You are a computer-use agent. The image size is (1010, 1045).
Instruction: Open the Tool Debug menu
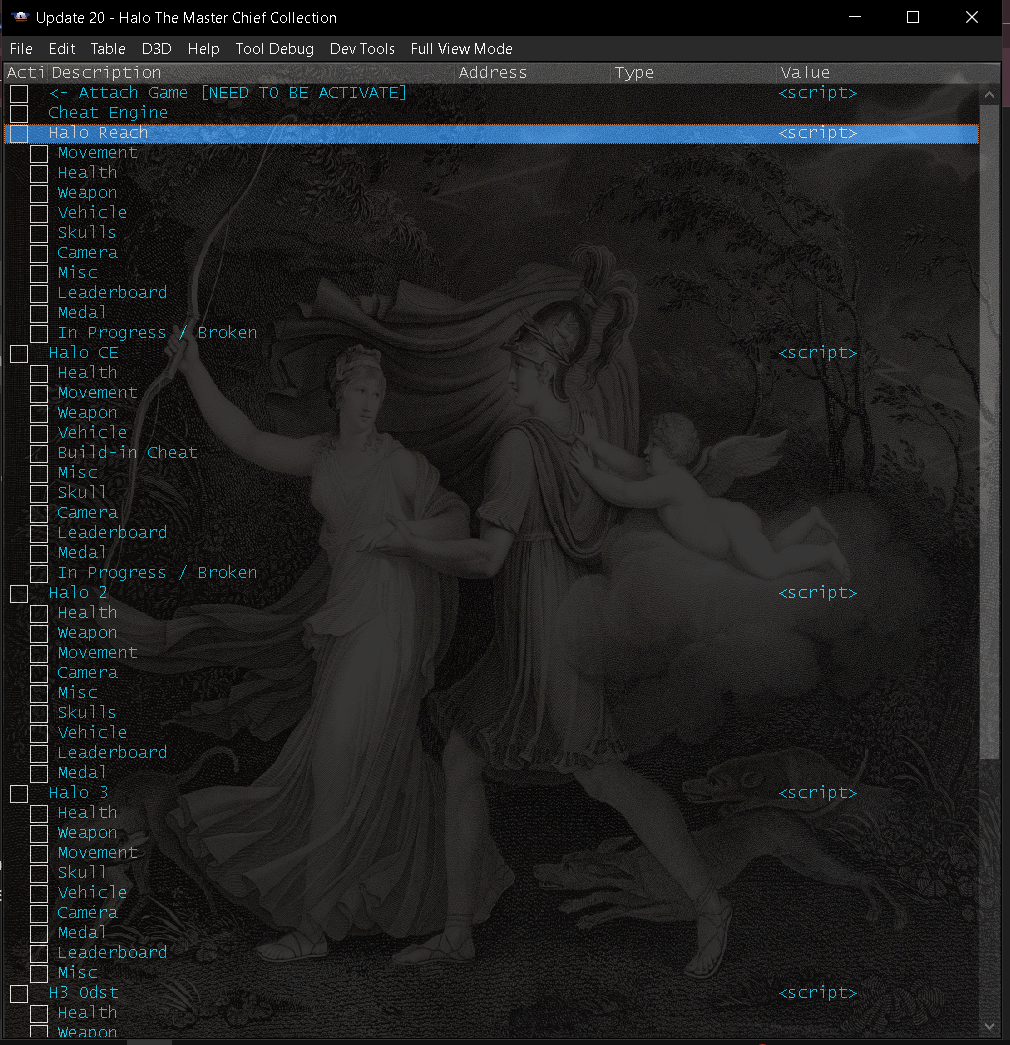275,49
